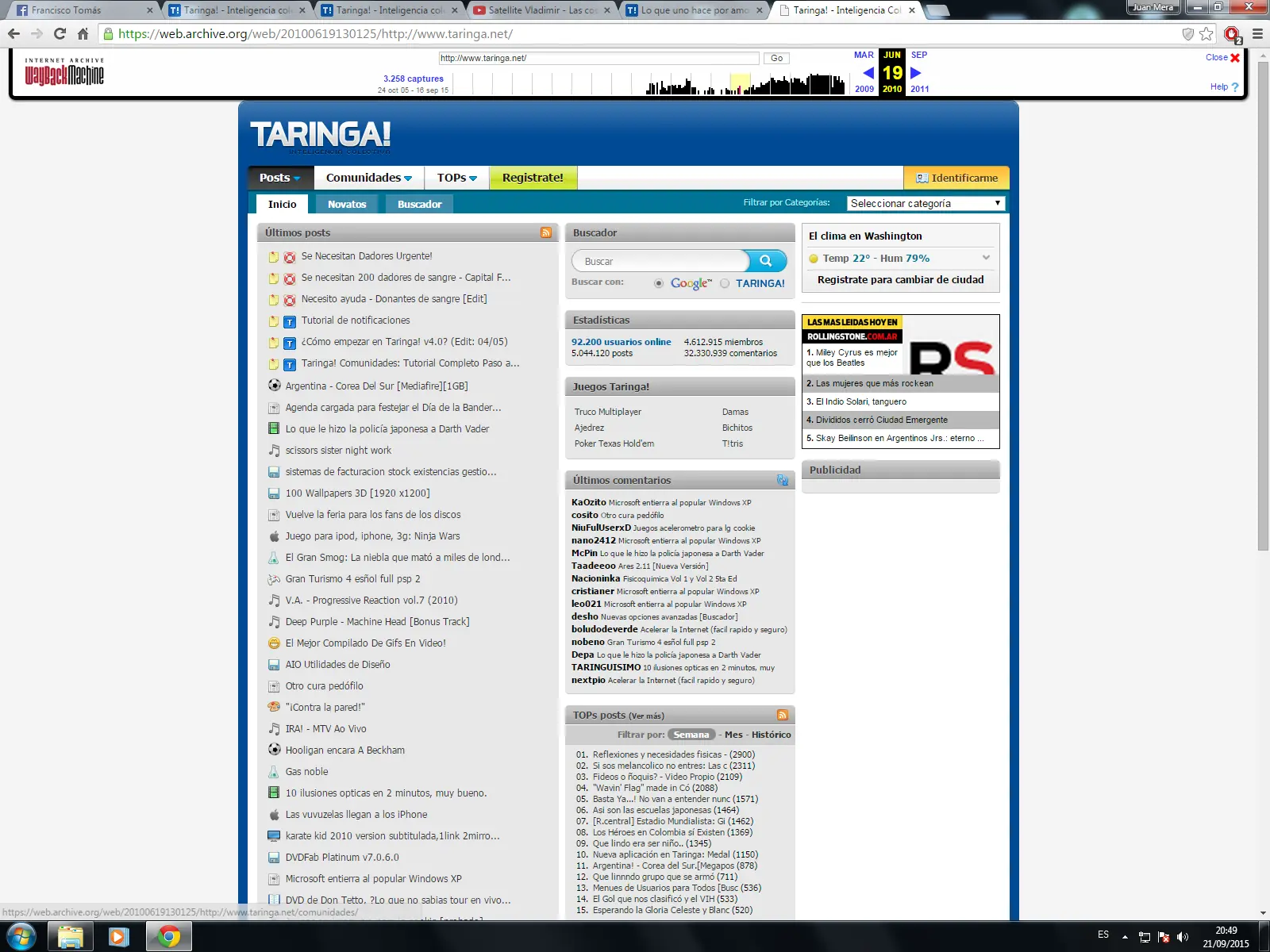Click the Identificarme button
The image size is (1270, 952).
tap(956, 178)
